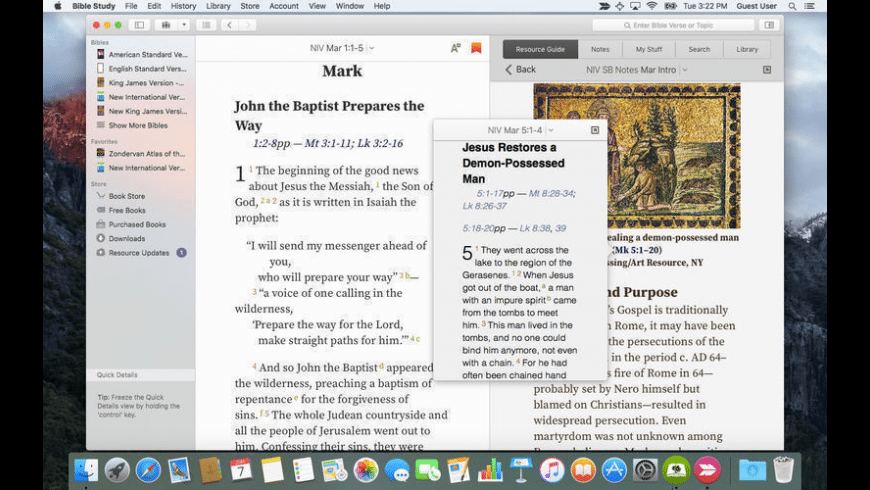Screen dimensions: 870x490
Task: Click Back in the resource pane
Action: tap(520, 69)
